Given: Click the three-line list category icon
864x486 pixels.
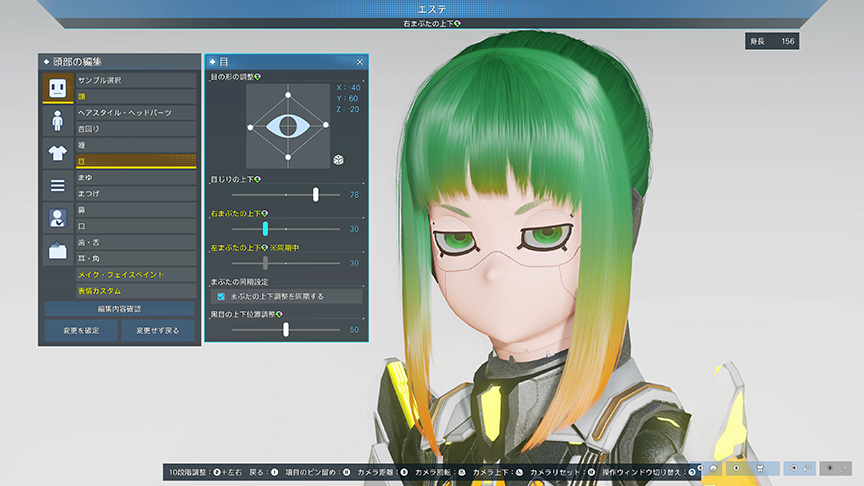Looking at the screenshot, I should (57, 185).
